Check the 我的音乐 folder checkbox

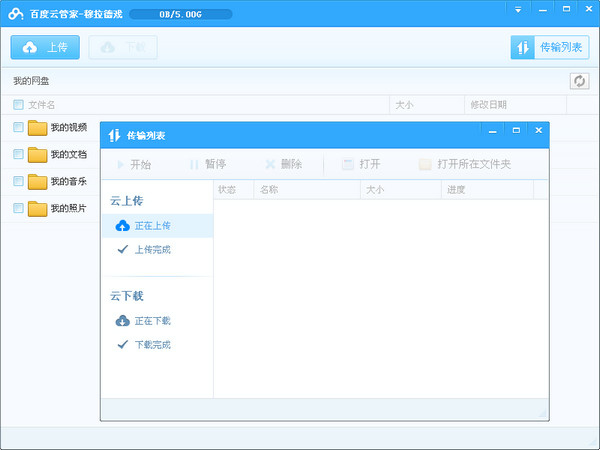point(18,181)
